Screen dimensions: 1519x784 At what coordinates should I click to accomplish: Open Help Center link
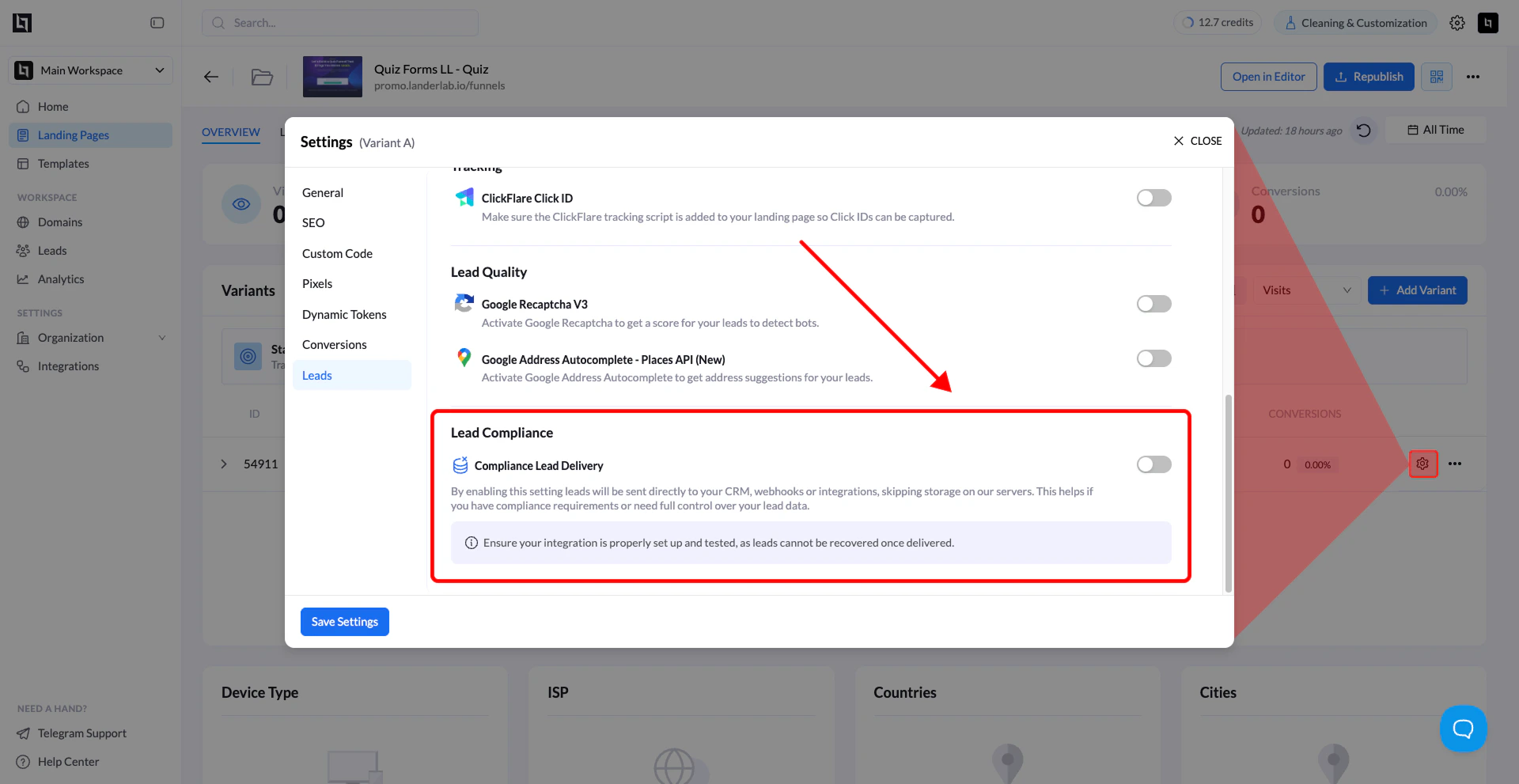68,762
